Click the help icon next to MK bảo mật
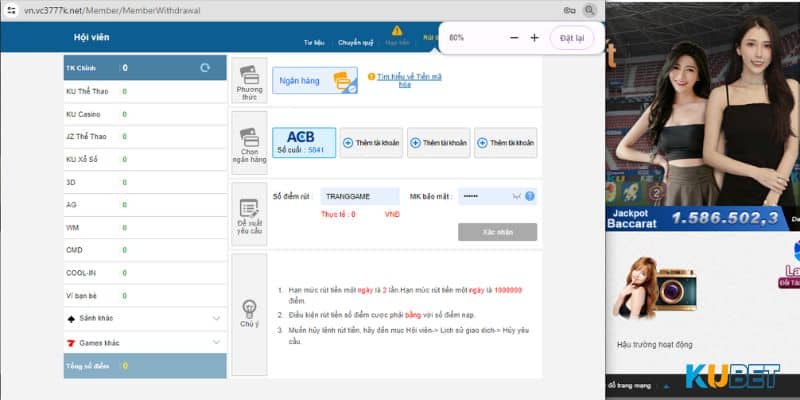 pos(530,196)
